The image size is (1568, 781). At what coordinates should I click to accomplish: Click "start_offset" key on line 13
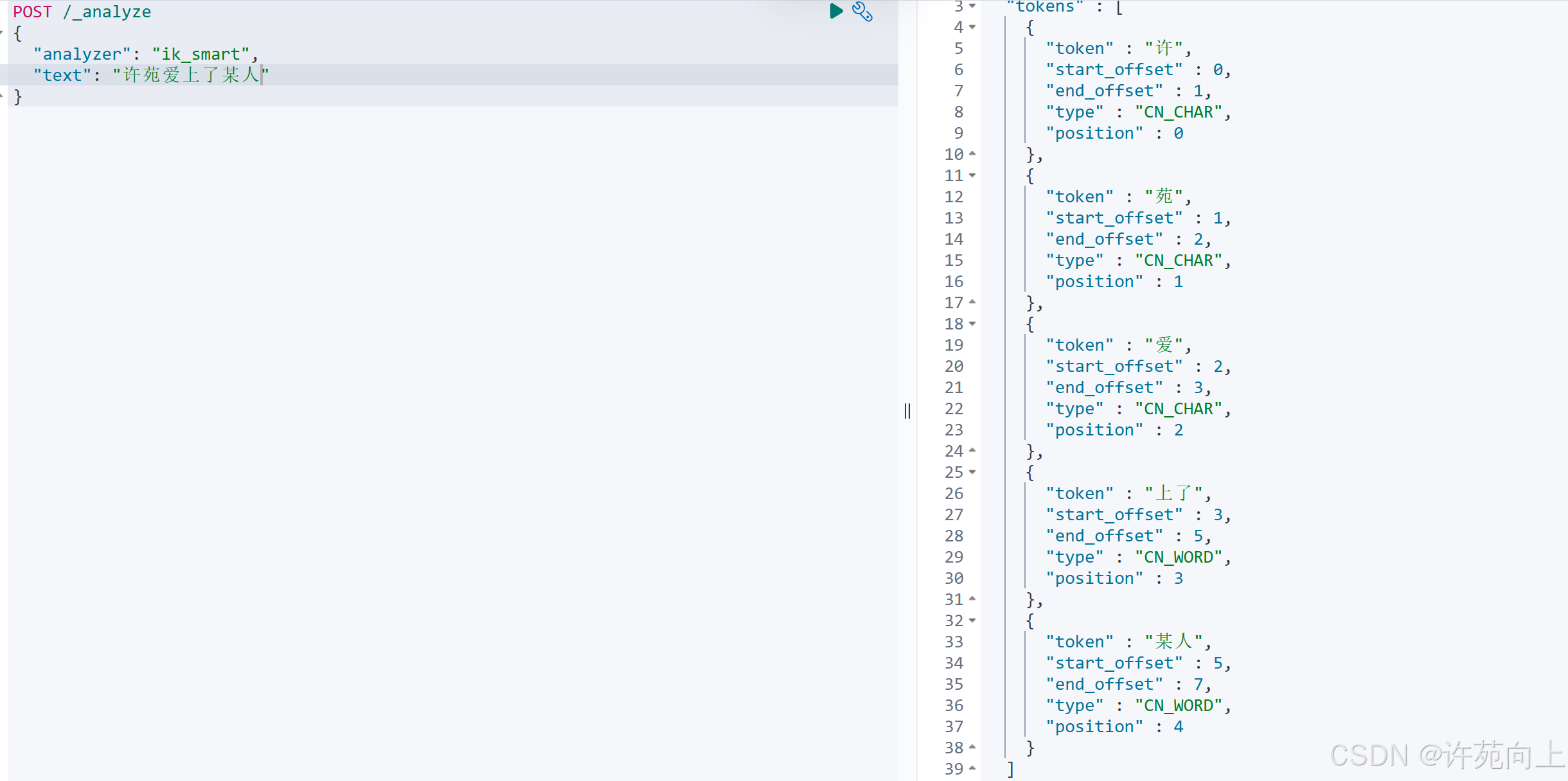1114,218
